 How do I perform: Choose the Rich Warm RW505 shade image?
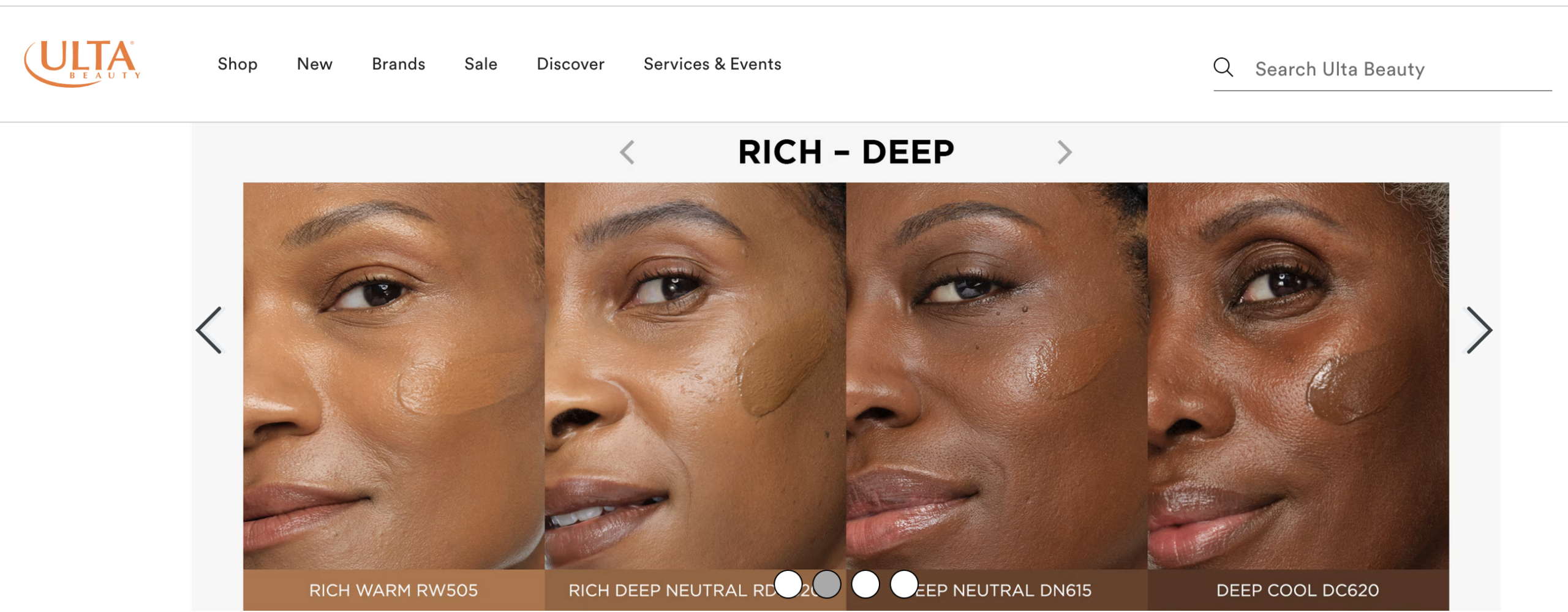pos(394,376)
